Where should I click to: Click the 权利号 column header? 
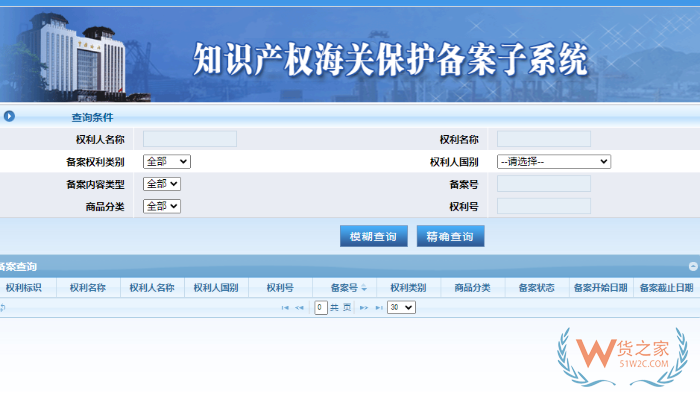[280, 288]
